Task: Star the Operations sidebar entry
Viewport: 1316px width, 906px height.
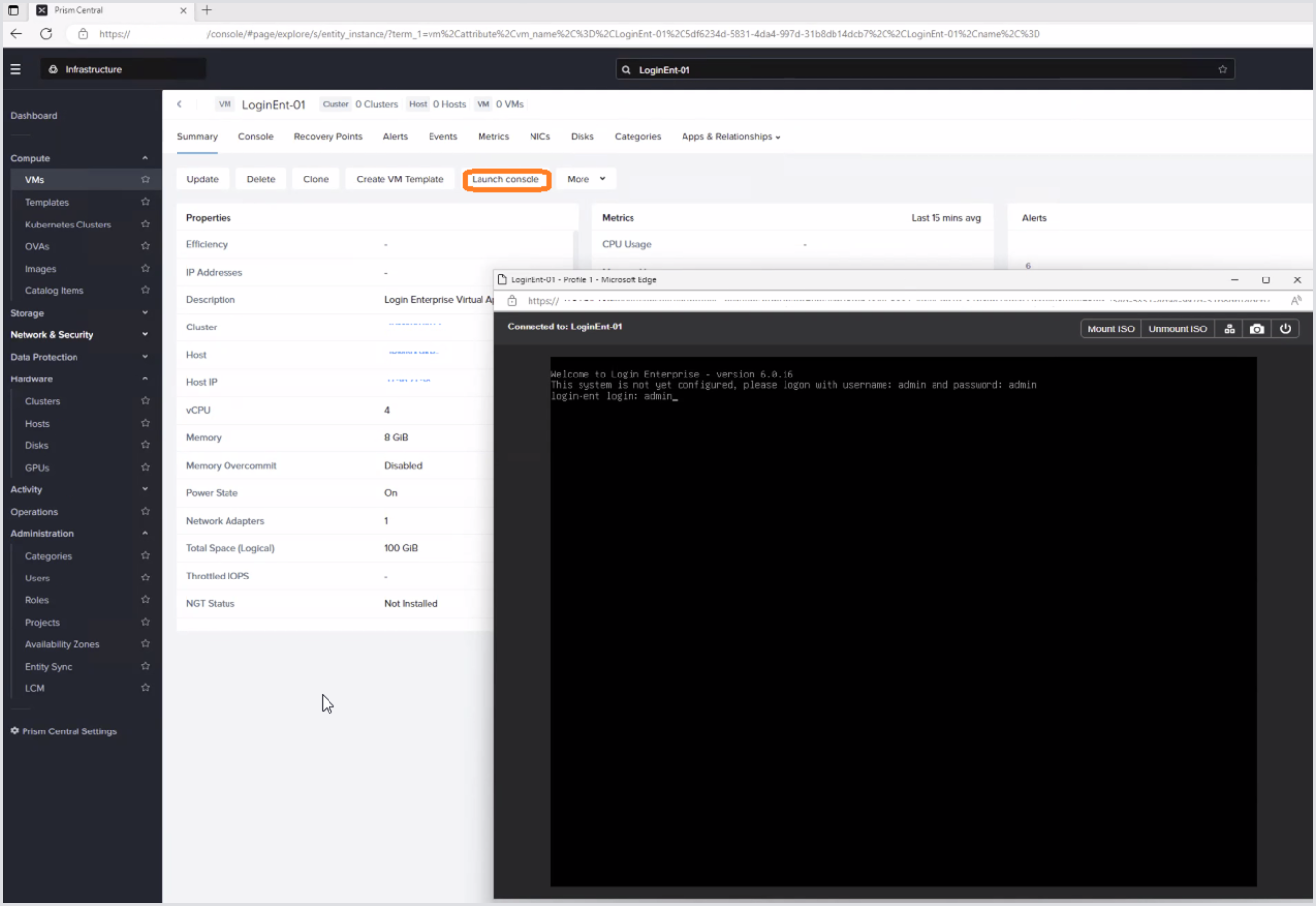Action: (145, 512)
